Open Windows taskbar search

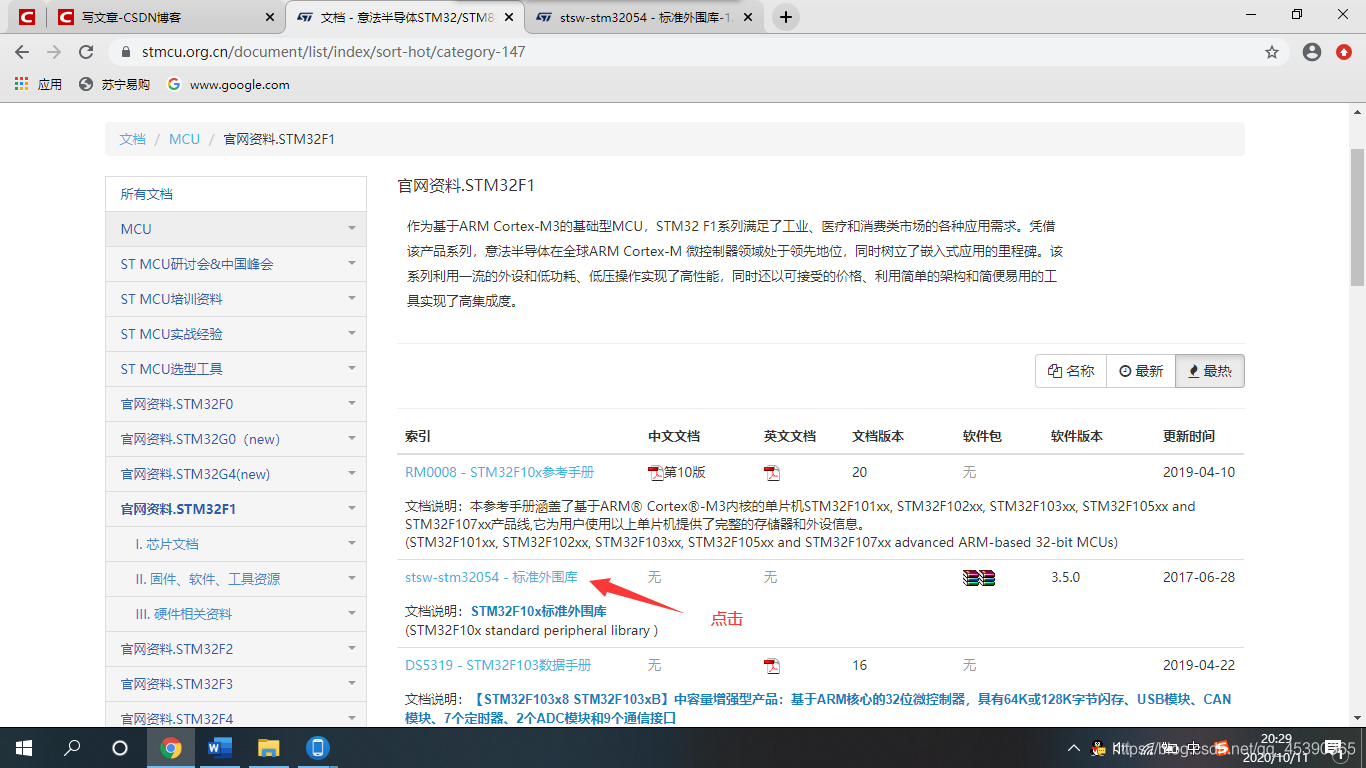click(72, 747)
